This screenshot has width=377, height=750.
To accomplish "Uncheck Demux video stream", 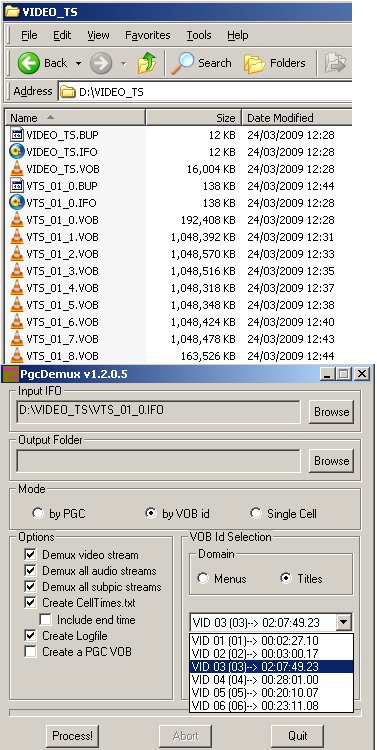I will (31, 555).
